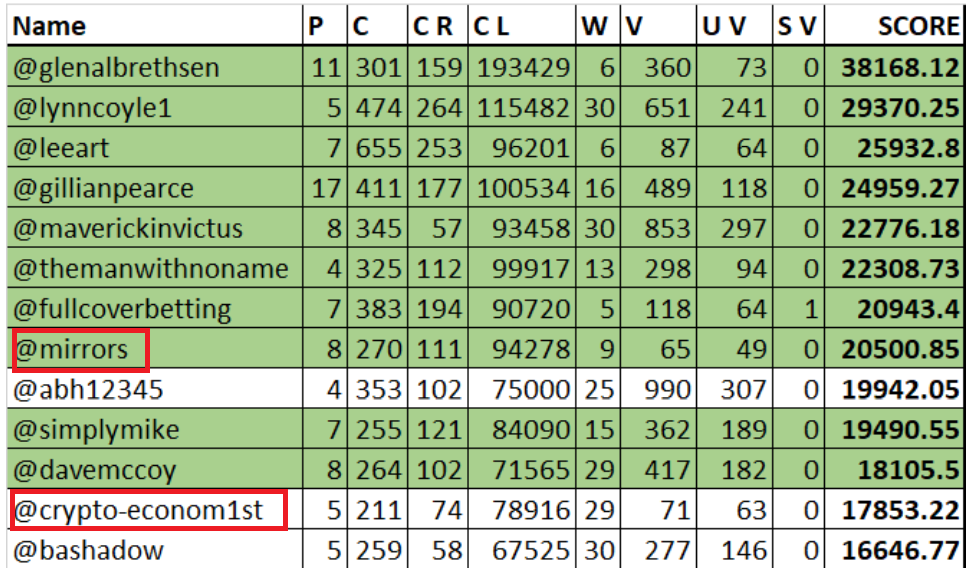This screenshot has width=973, height=568.
Task: Select the SCORE column header
Action: 917,26
